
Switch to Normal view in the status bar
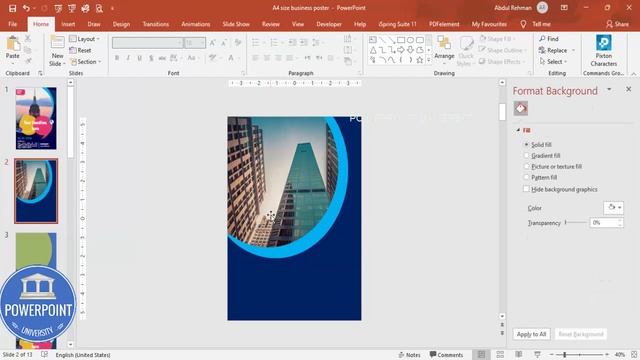coord(482,354)
